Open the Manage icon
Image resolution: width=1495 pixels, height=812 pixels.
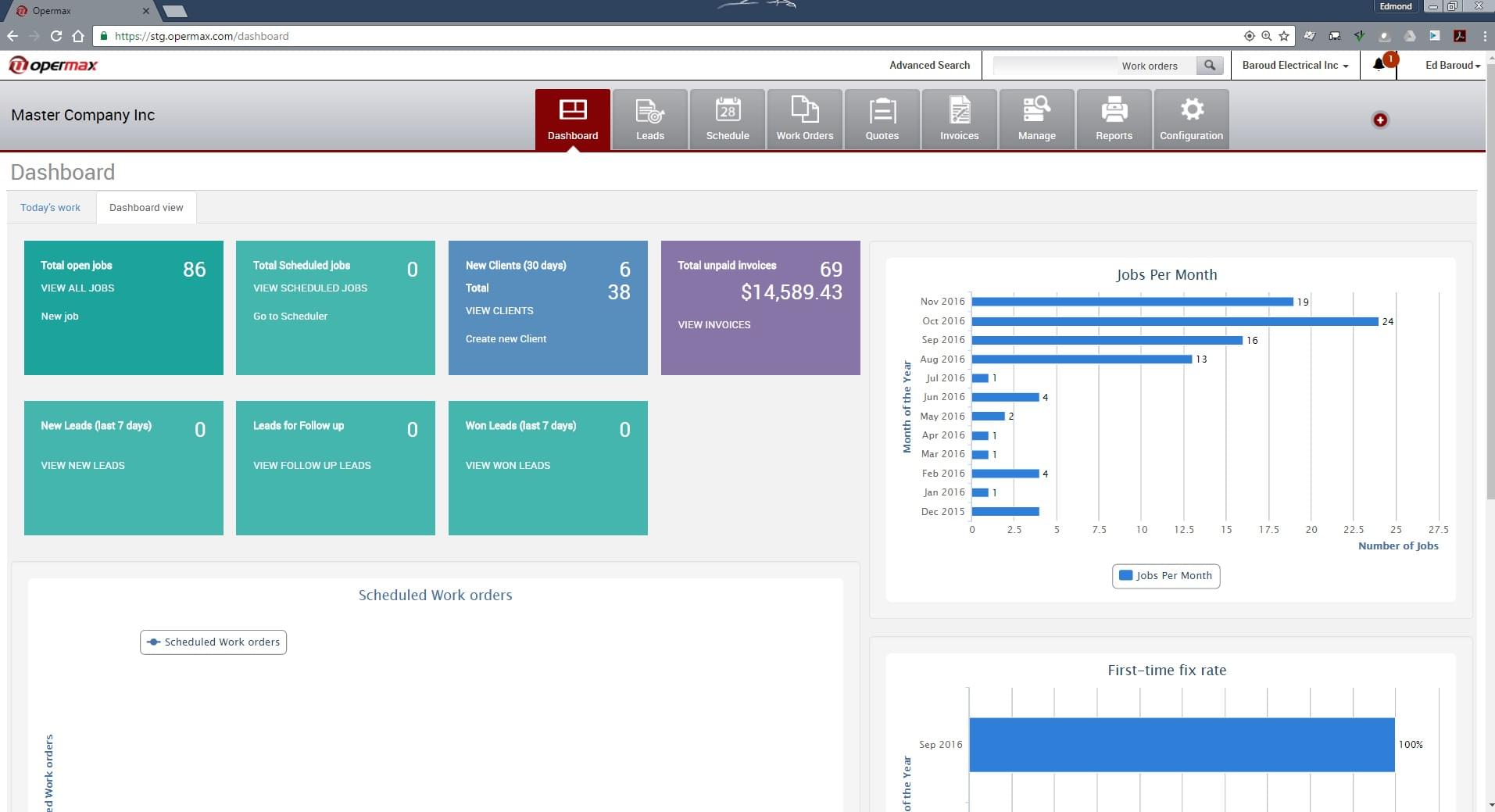tap(1036, 119)
